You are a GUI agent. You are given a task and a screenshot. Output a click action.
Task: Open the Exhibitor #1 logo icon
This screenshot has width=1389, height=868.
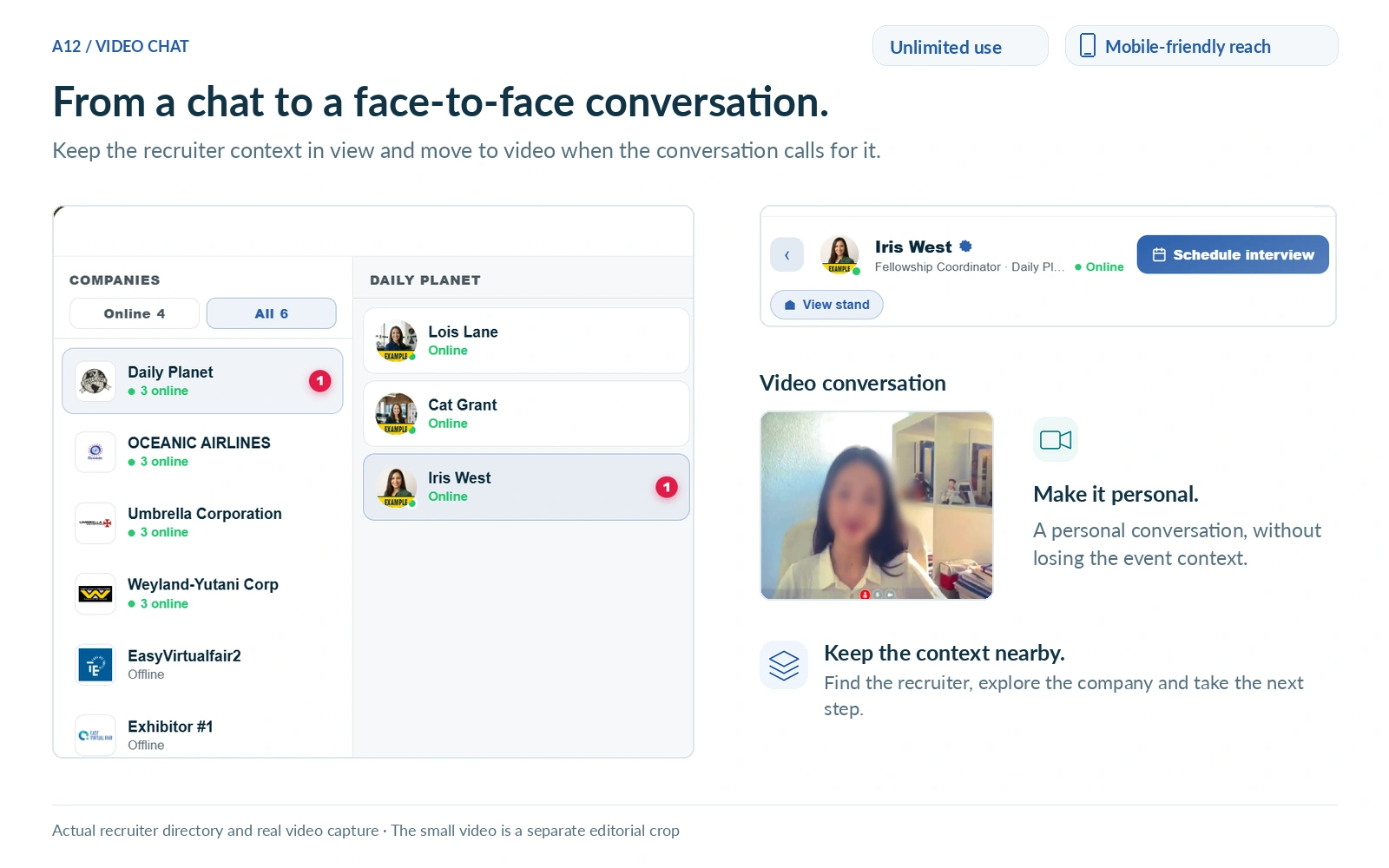[95, 735]
